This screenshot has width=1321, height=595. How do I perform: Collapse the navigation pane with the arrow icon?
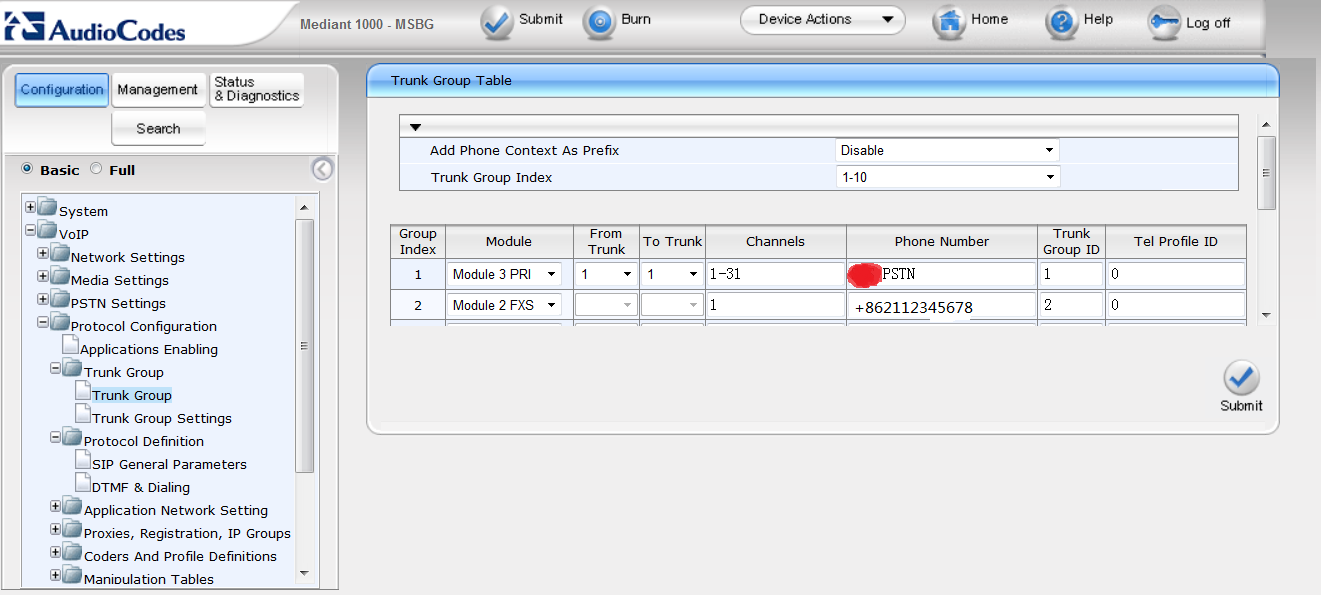point(322,169)
